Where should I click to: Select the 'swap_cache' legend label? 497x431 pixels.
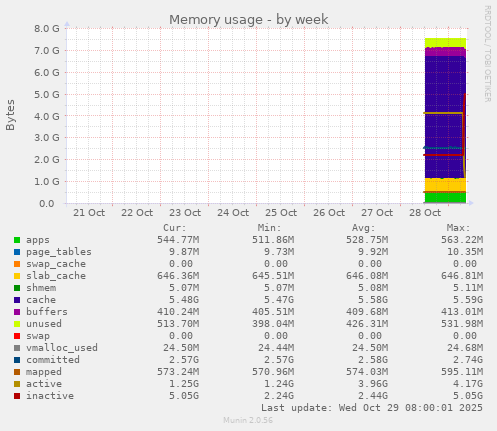(56, 264)
